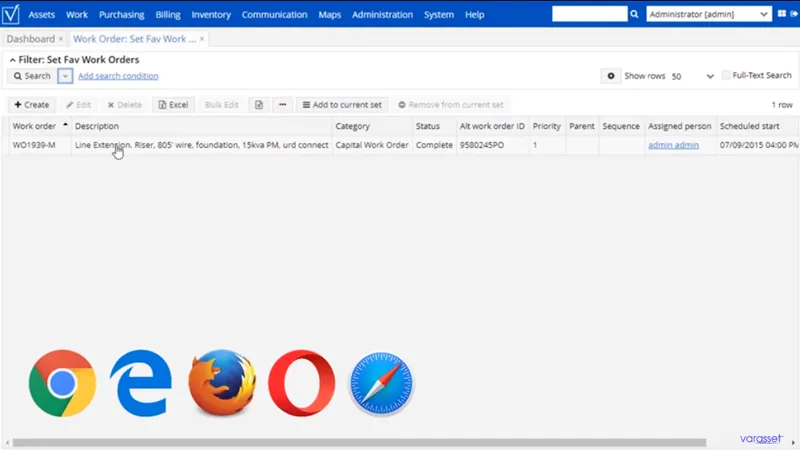Click the Search button
Screen dimensions: 800x450
tap(32, 76)
